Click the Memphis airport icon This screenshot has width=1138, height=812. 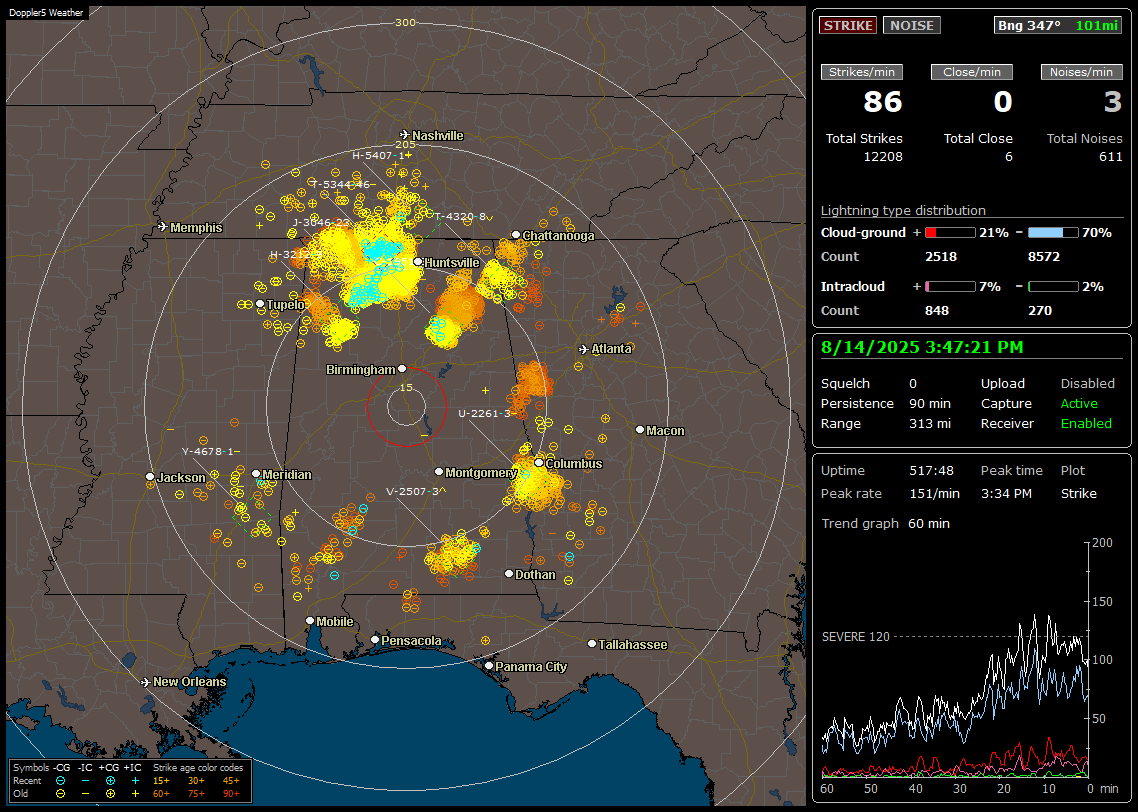click(x=163, y=227)
